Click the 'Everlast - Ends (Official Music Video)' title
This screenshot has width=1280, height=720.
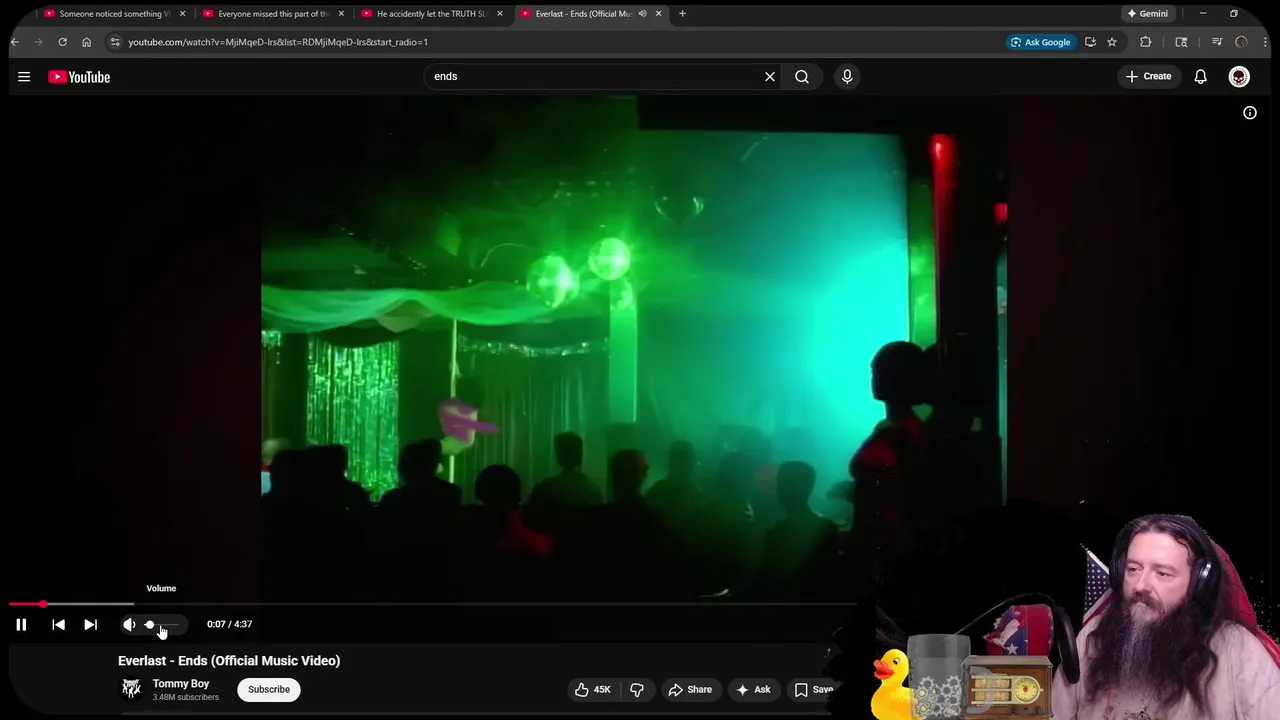[229, 660]
